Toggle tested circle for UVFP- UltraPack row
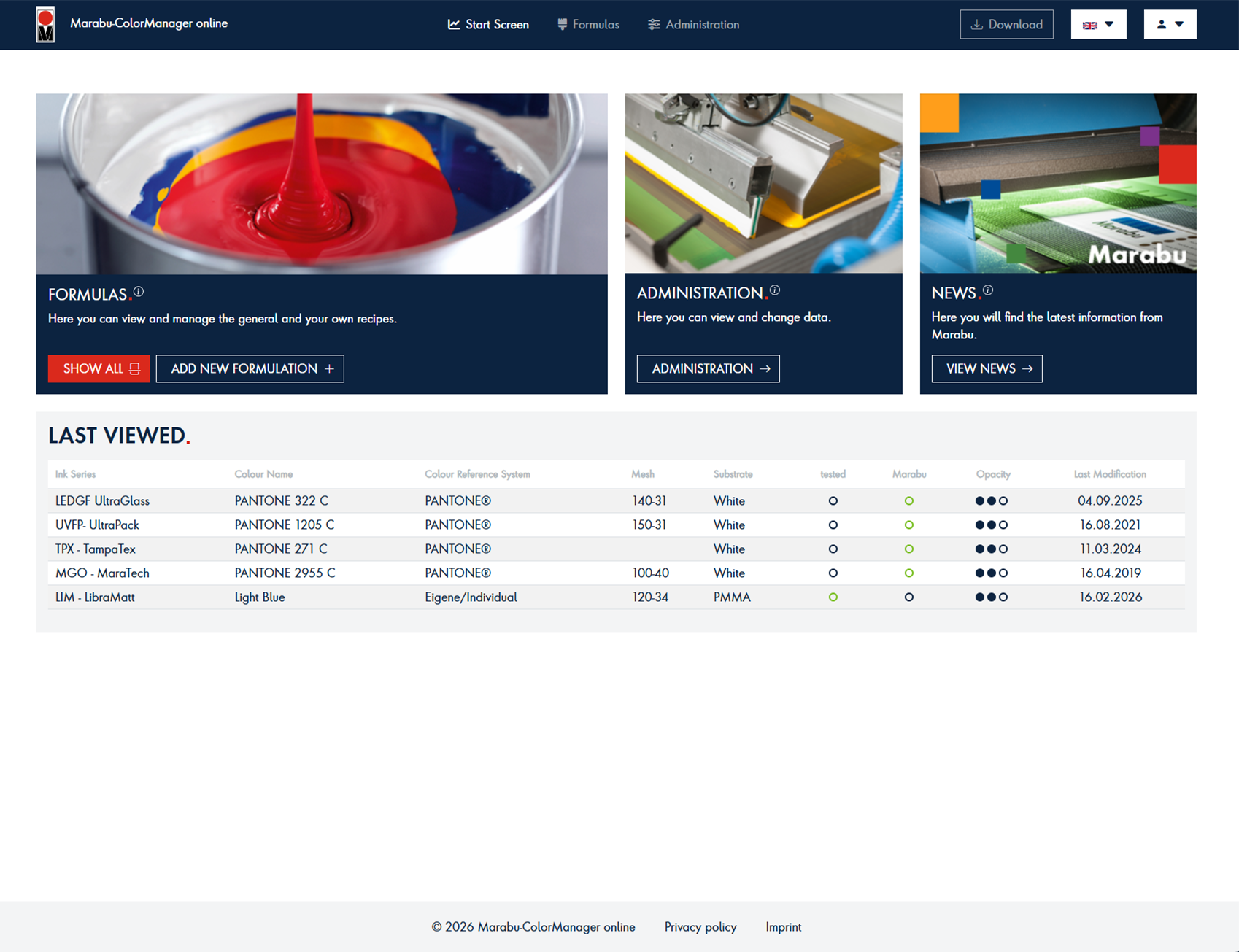The image size is (1239, 952). coord(833,525)
